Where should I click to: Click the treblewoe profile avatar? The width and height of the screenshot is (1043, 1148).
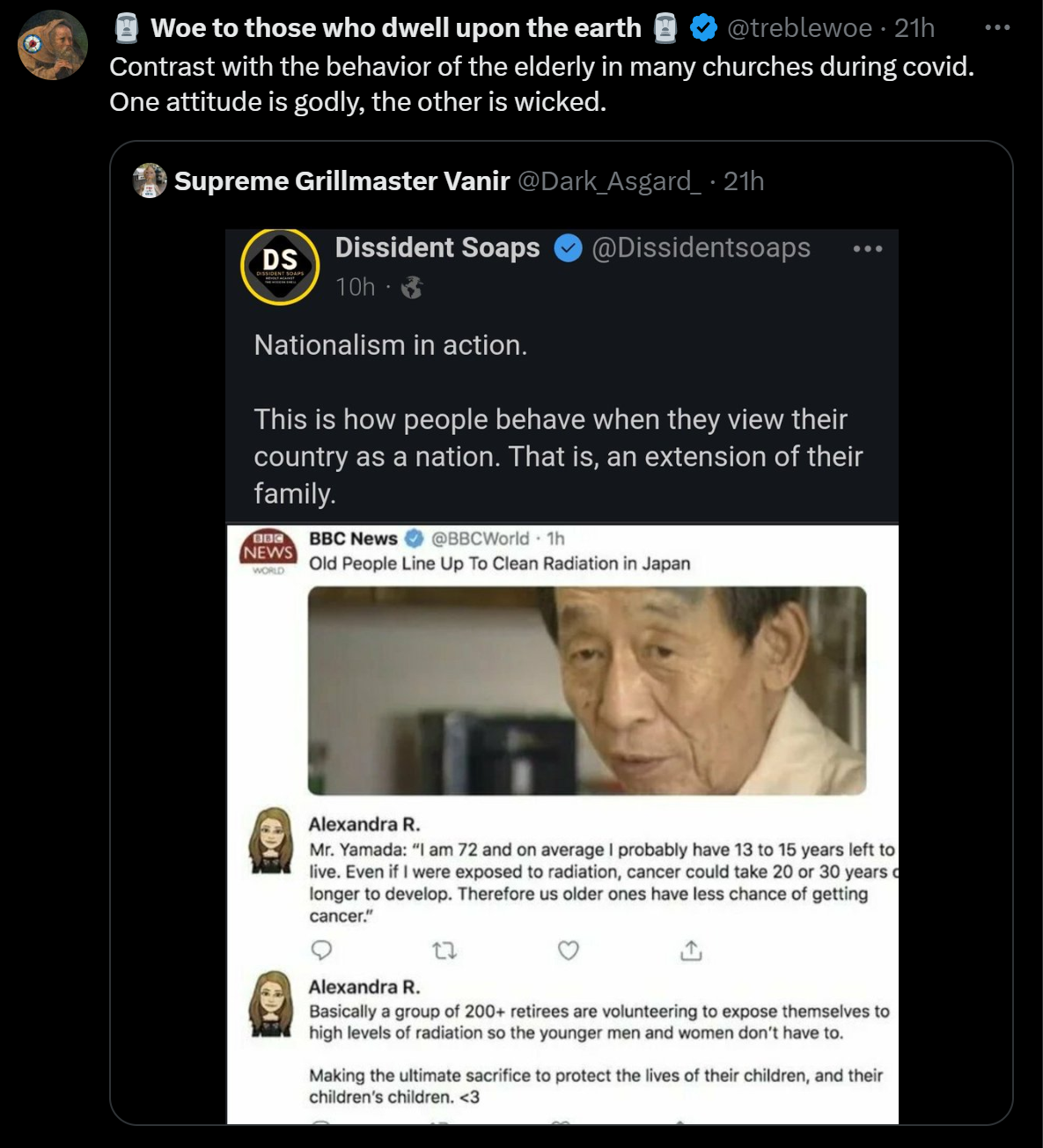pos(53,45)
